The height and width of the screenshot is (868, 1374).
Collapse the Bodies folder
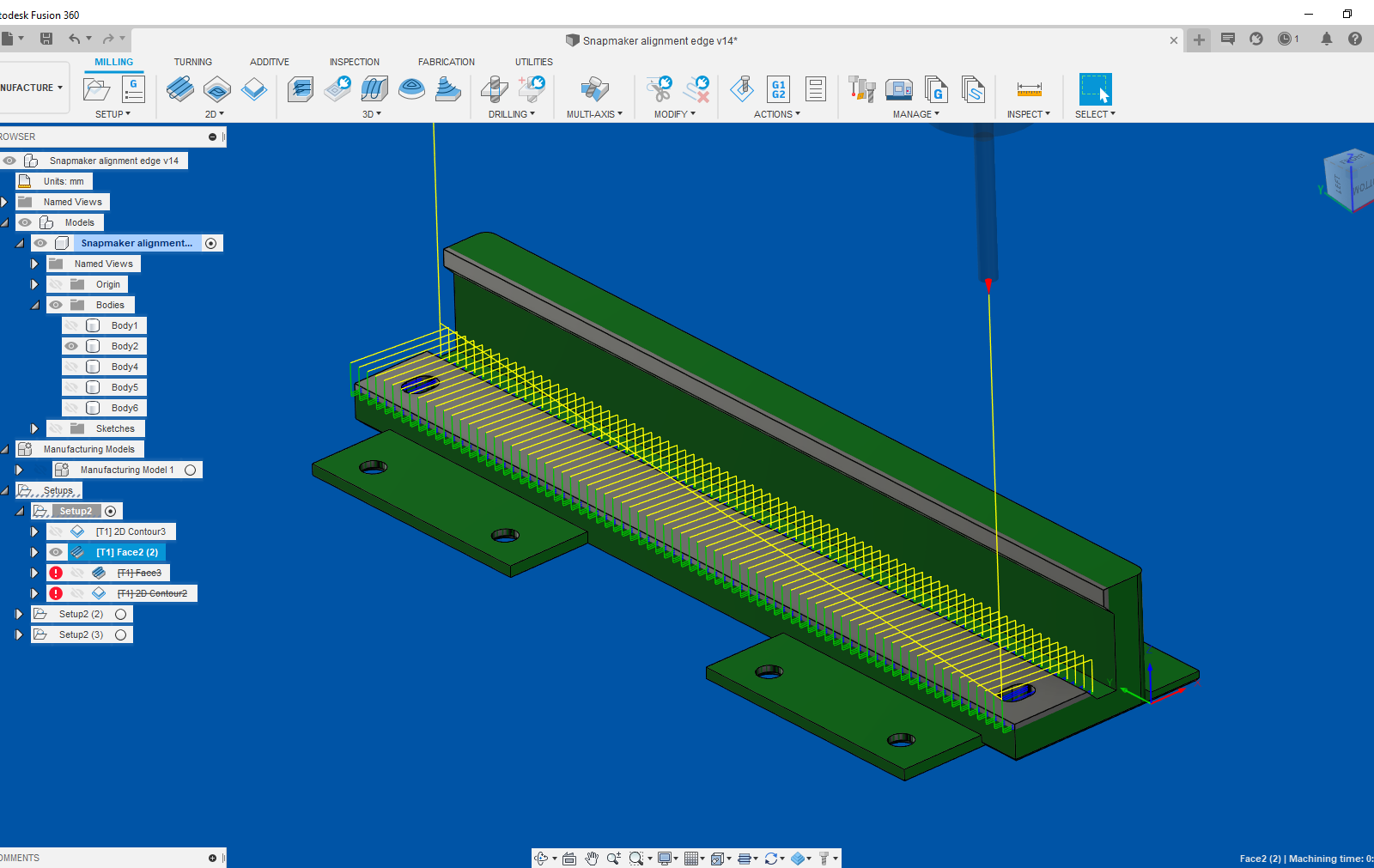coord(34,305)
